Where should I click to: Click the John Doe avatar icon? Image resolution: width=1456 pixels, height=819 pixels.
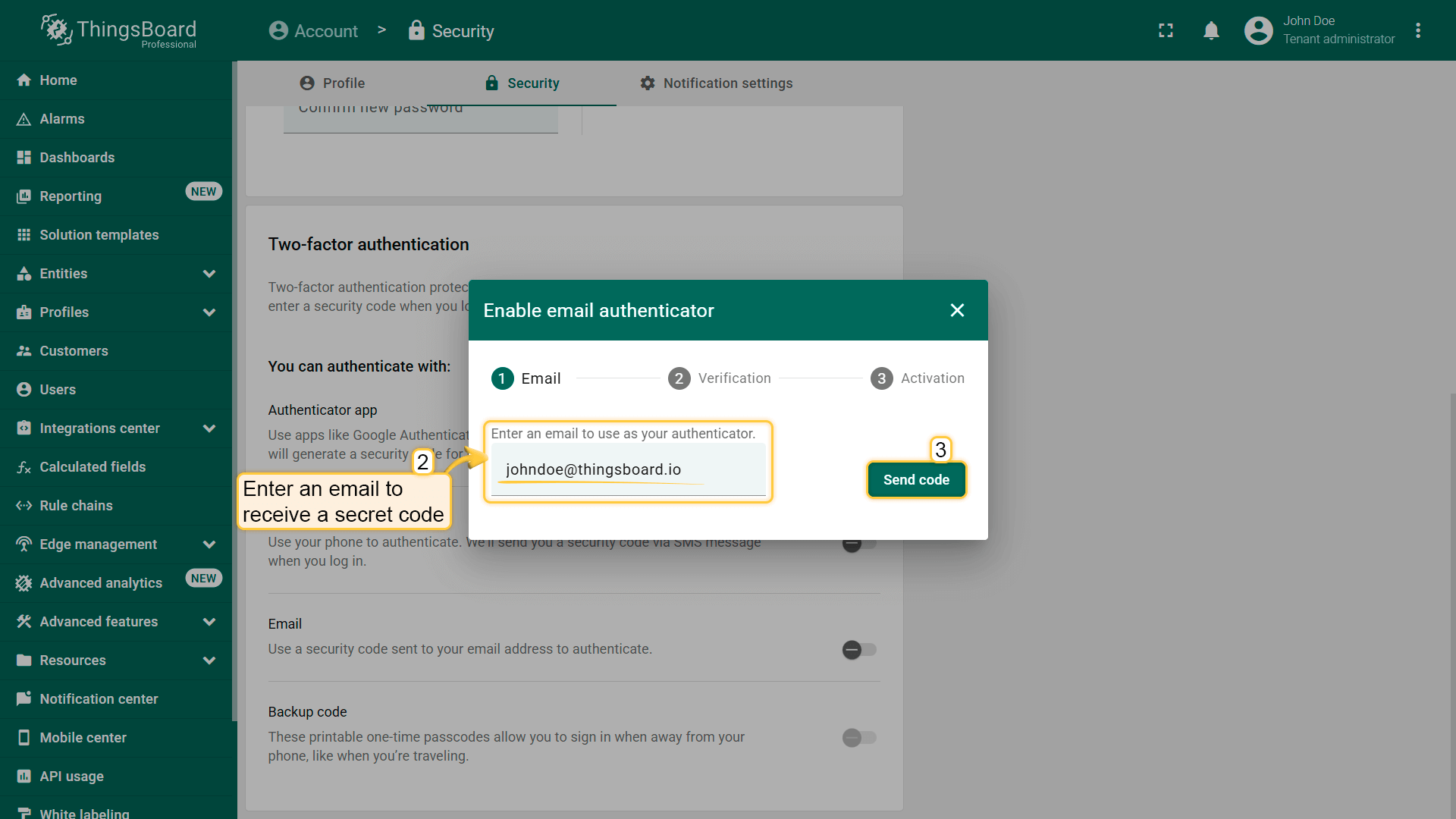(x=1258, y=30)
